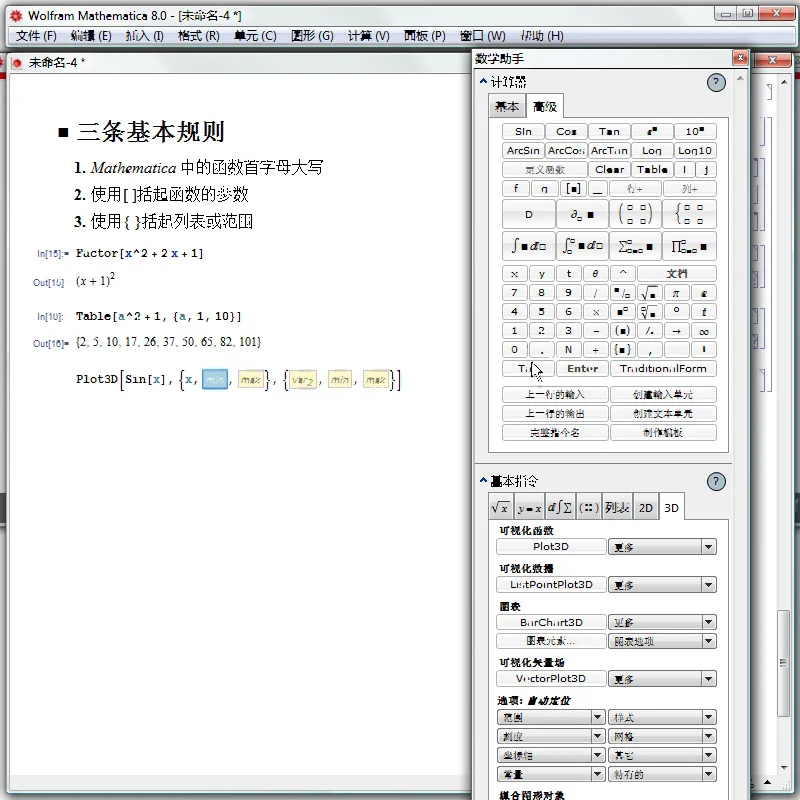The width and height of the screenshot is (800, 800).
Task: Insert the parentheses template key
Action: 622,331
